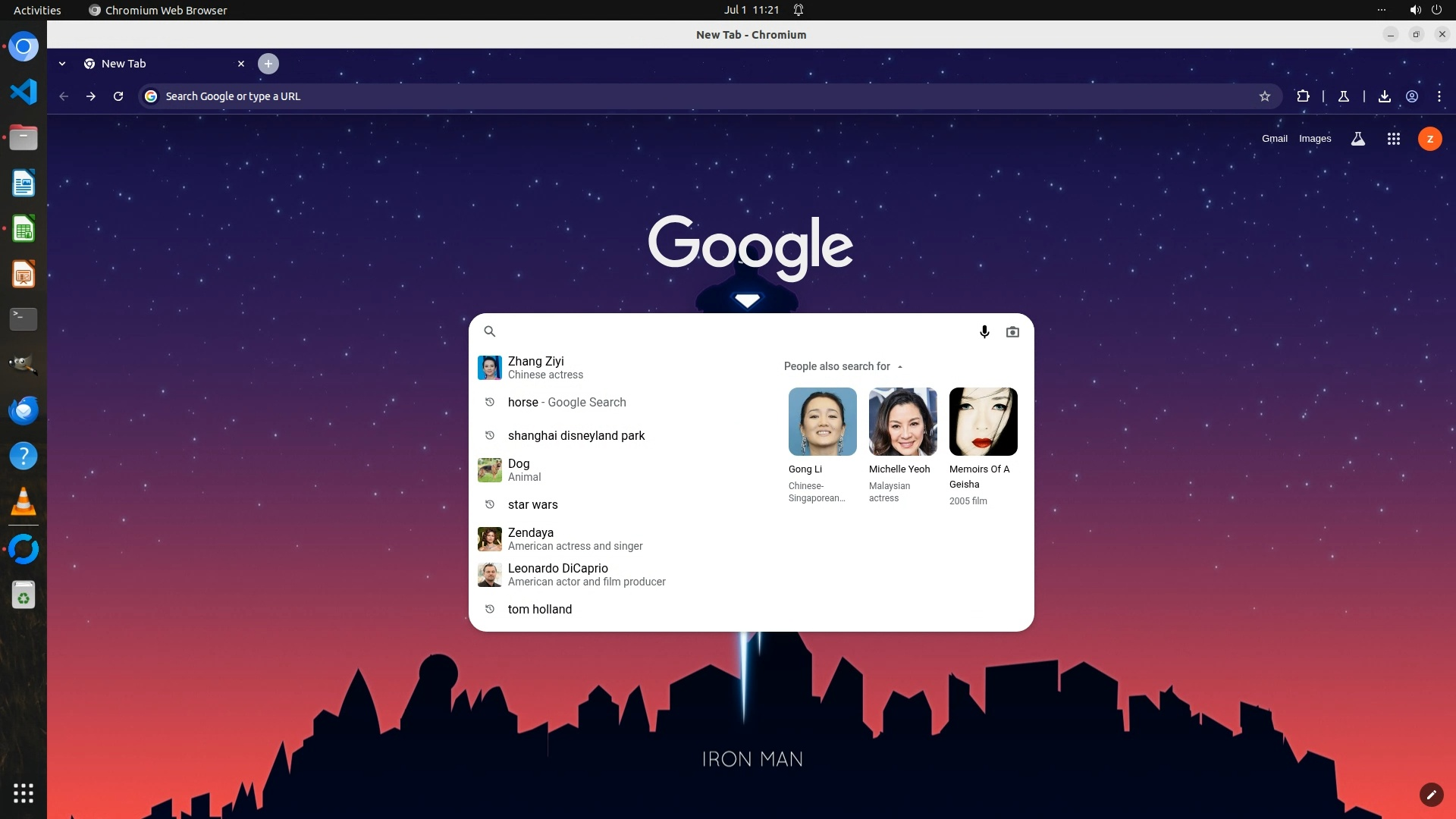1456x819 pixels.
Task: Click the voice search microphone icon
Action: tap(984, 331)
